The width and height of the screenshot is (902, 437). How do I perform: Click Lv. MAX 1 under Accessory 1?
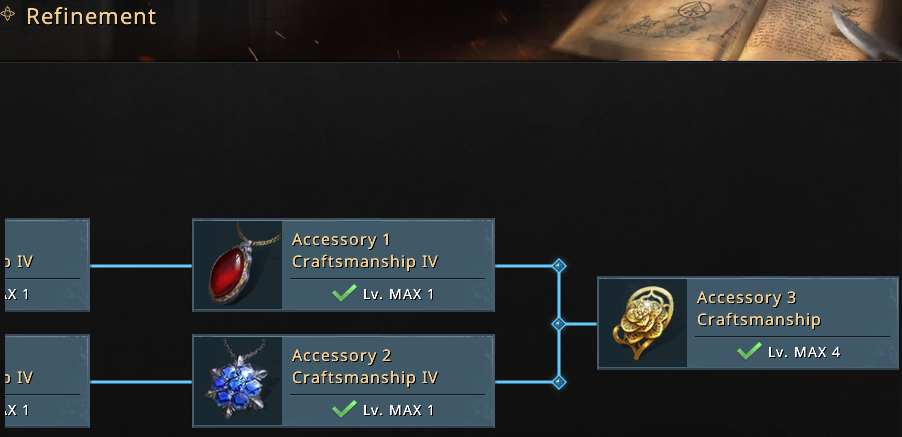pos(399,294)
